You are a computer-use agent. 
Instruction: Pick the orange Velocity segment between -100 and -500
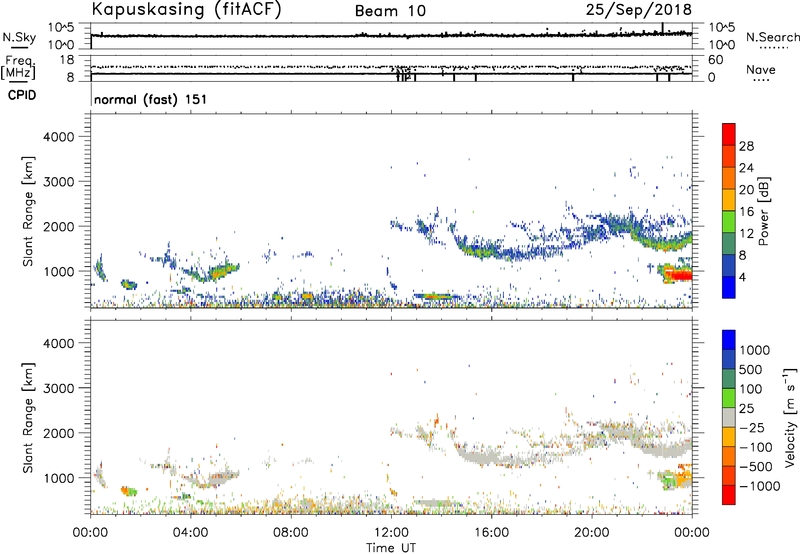coord(729,456)
